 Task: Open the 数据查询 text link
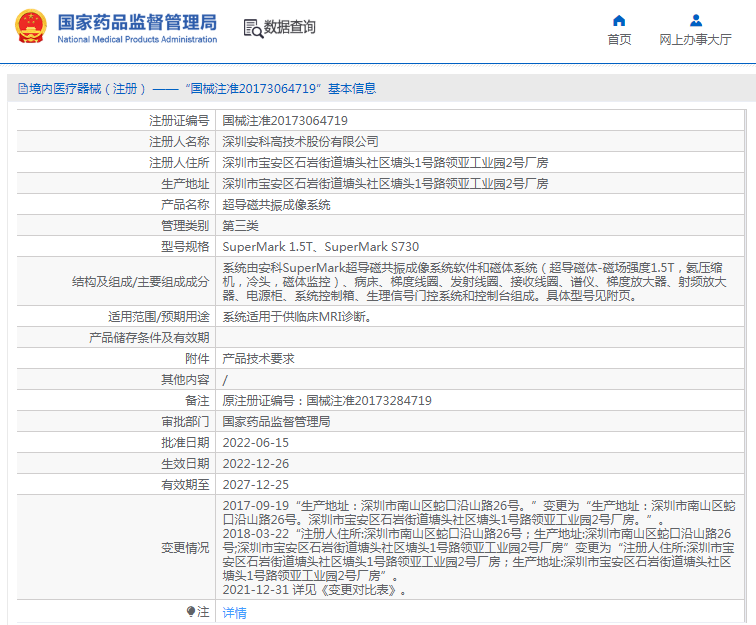[290, 28]
